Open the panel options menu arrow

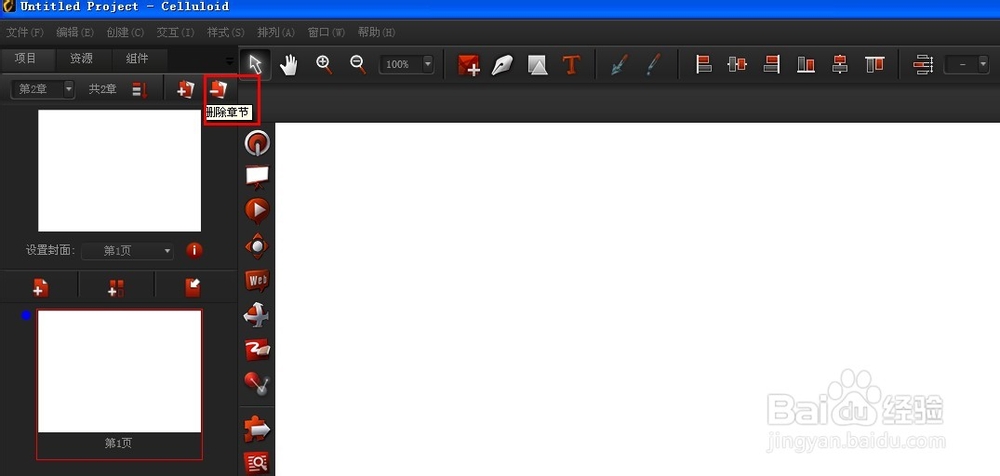[x=230, y=61]
